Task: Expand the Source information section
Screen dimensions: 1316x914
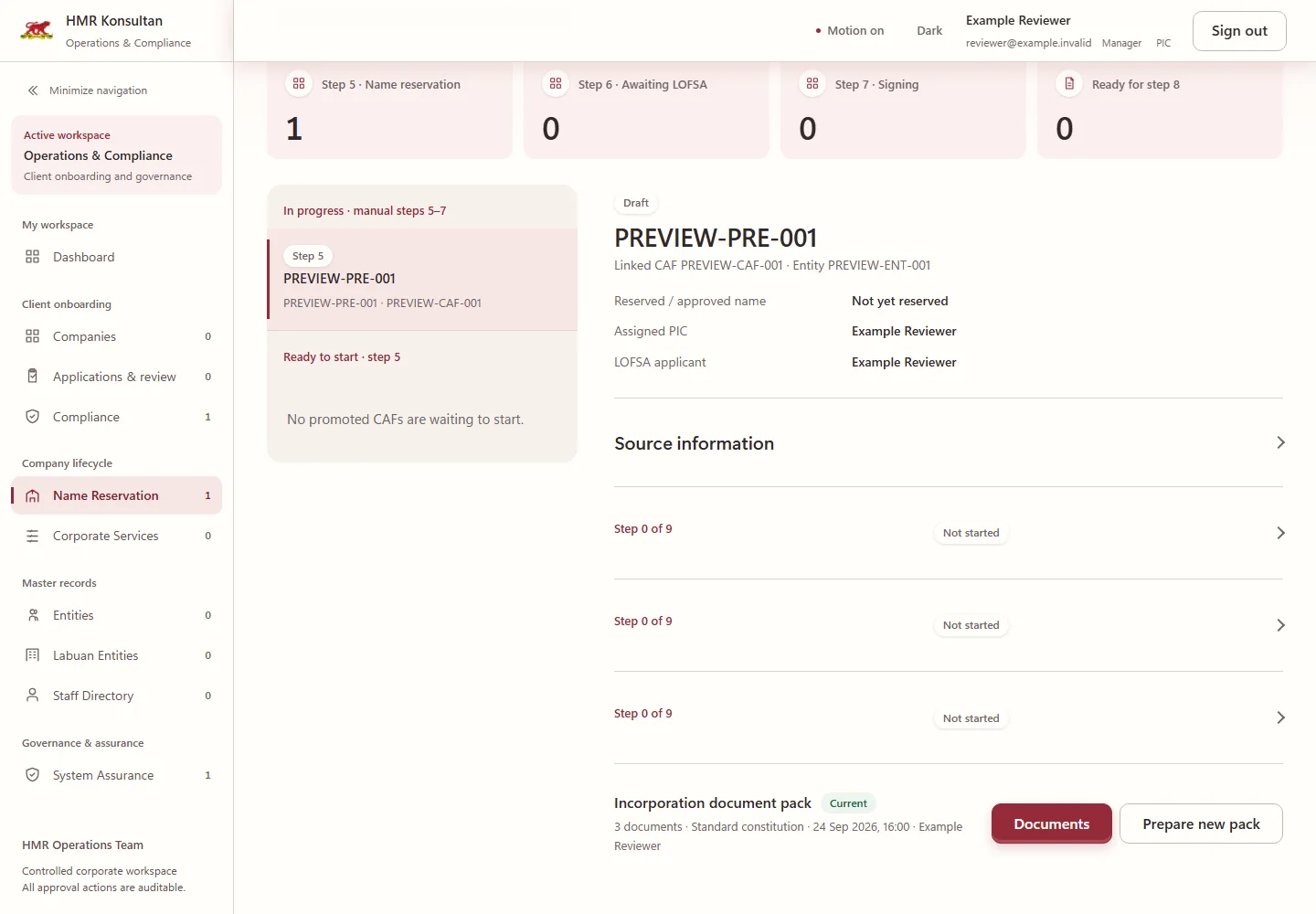Action: 949,443
